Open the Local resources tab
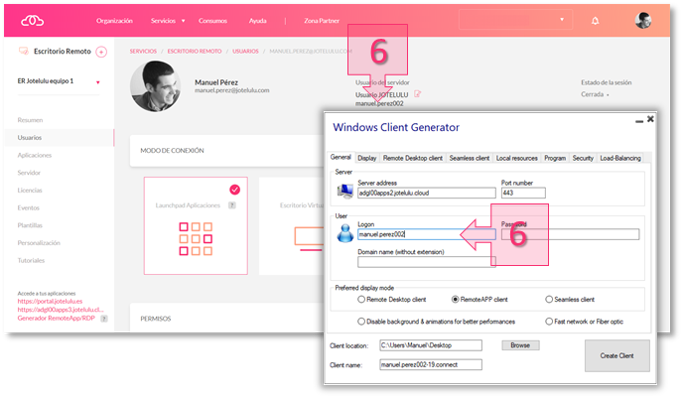 coord(517,158)
